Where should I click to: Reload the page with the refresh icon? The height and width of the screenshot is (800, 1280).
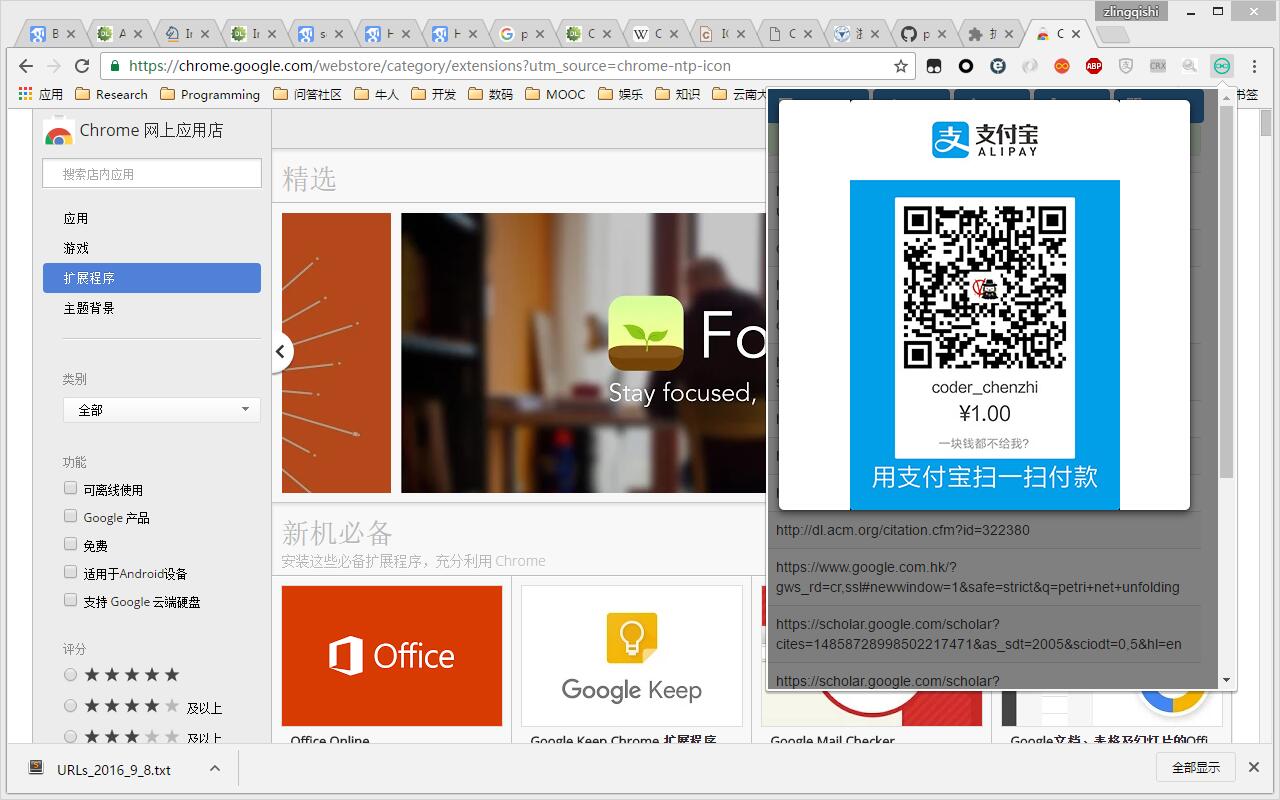tap(82, 66)
